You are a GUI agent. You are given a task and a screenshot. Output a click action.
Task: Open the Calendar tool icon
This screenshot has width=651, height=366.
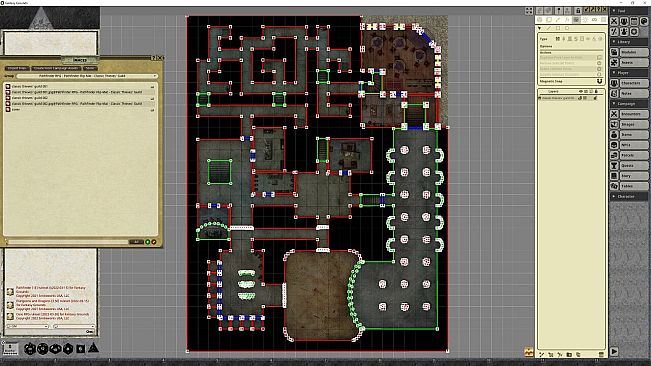(634, 21)
